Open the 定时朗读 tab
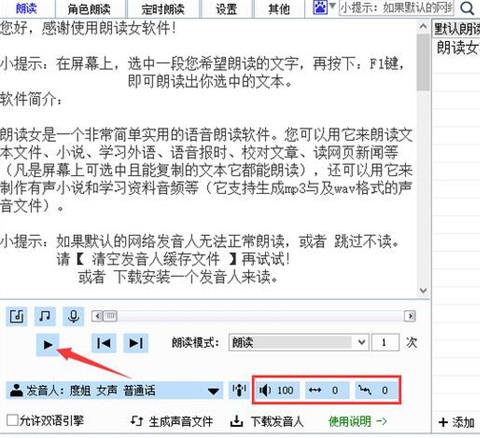The height and width of the screenshot is (438, 480). pyautogui.click(x=163, y=9)
